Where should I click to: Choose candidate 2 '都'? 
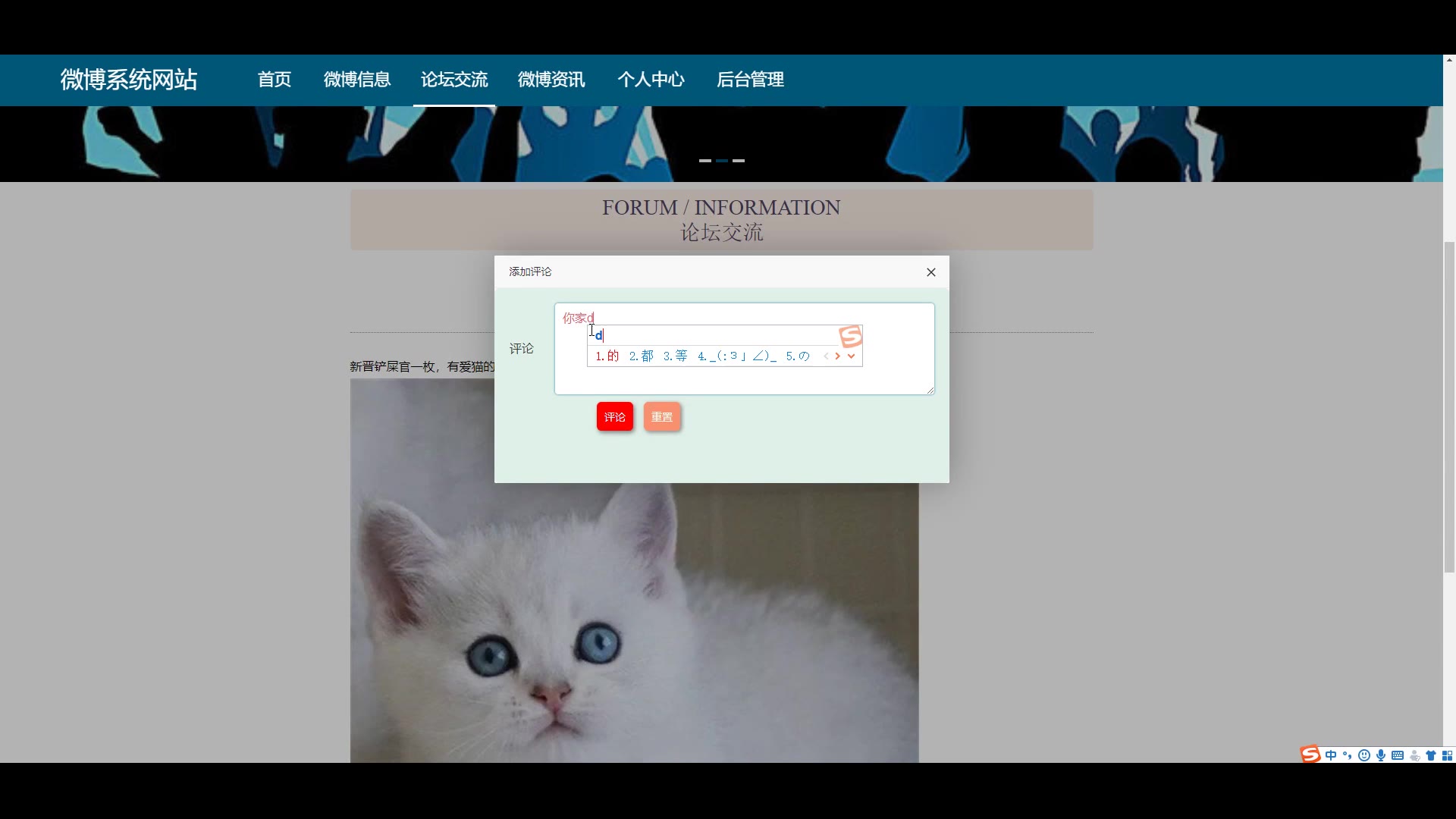tap(642, 356)
